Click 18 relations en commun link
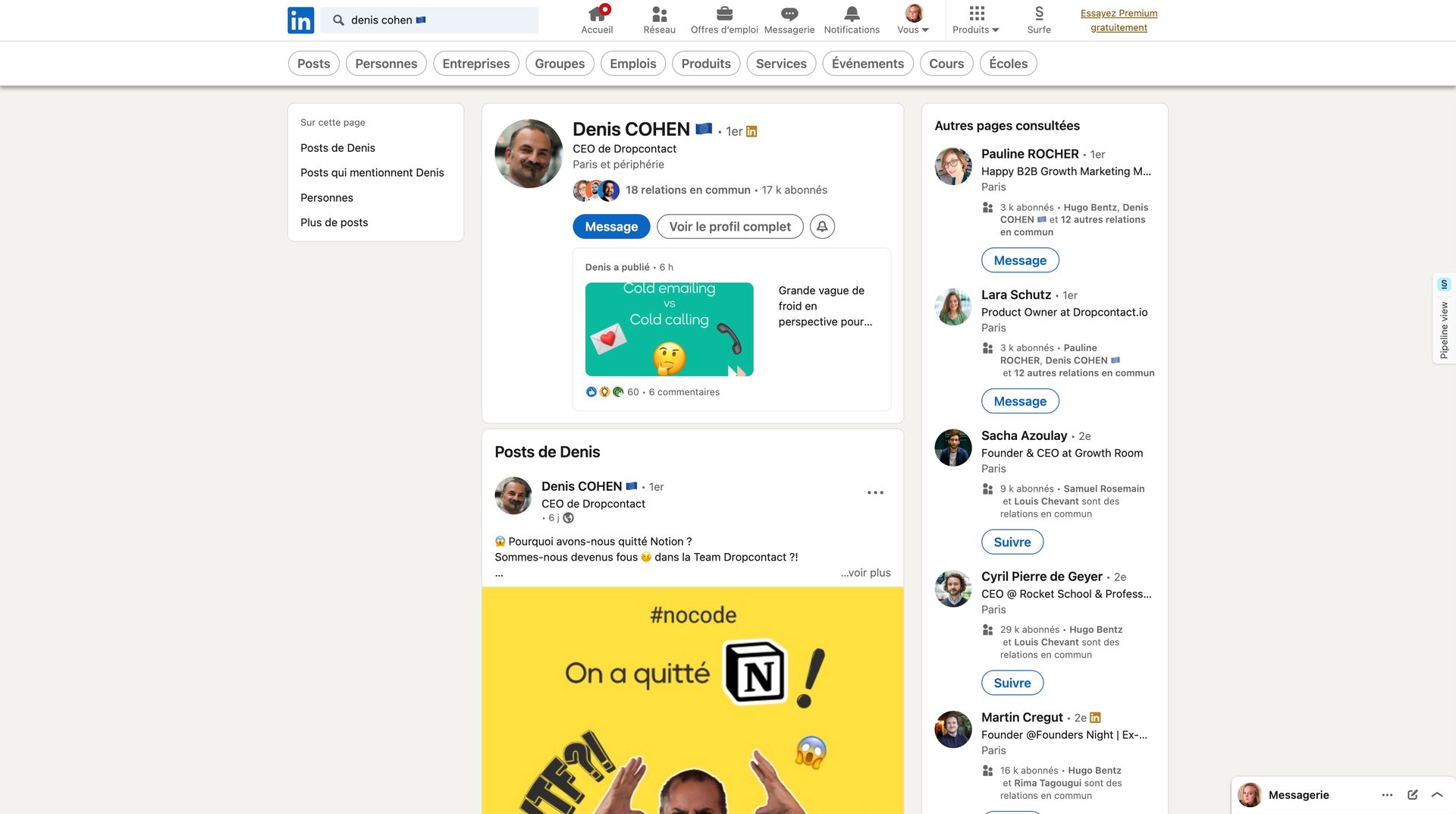This screenshot has width=1456, height=814. click(x=688, y=190)
